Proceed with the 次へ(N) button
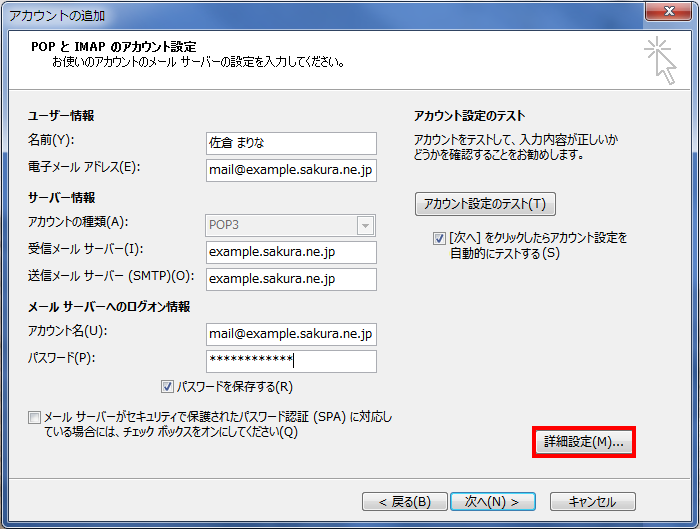The width and height of the screenshot is (700, 529). coord(484,501)
